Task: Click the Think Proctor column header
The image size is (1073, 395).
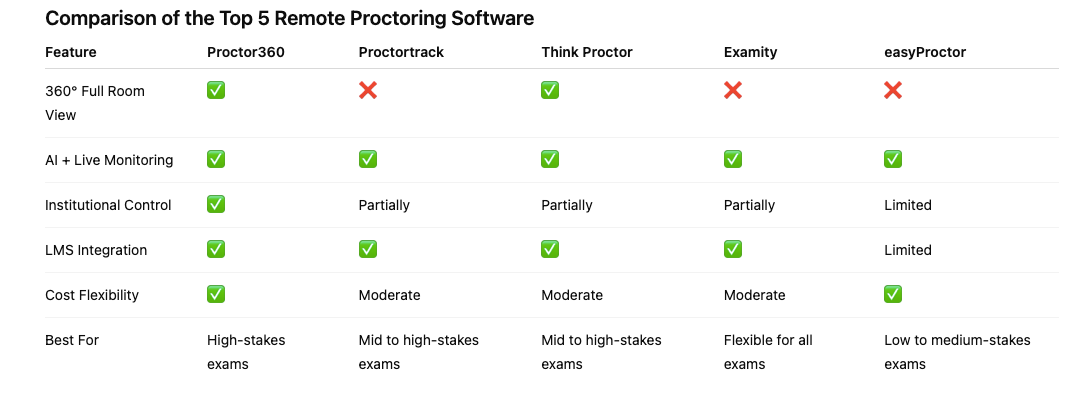Action: (587, 53)
